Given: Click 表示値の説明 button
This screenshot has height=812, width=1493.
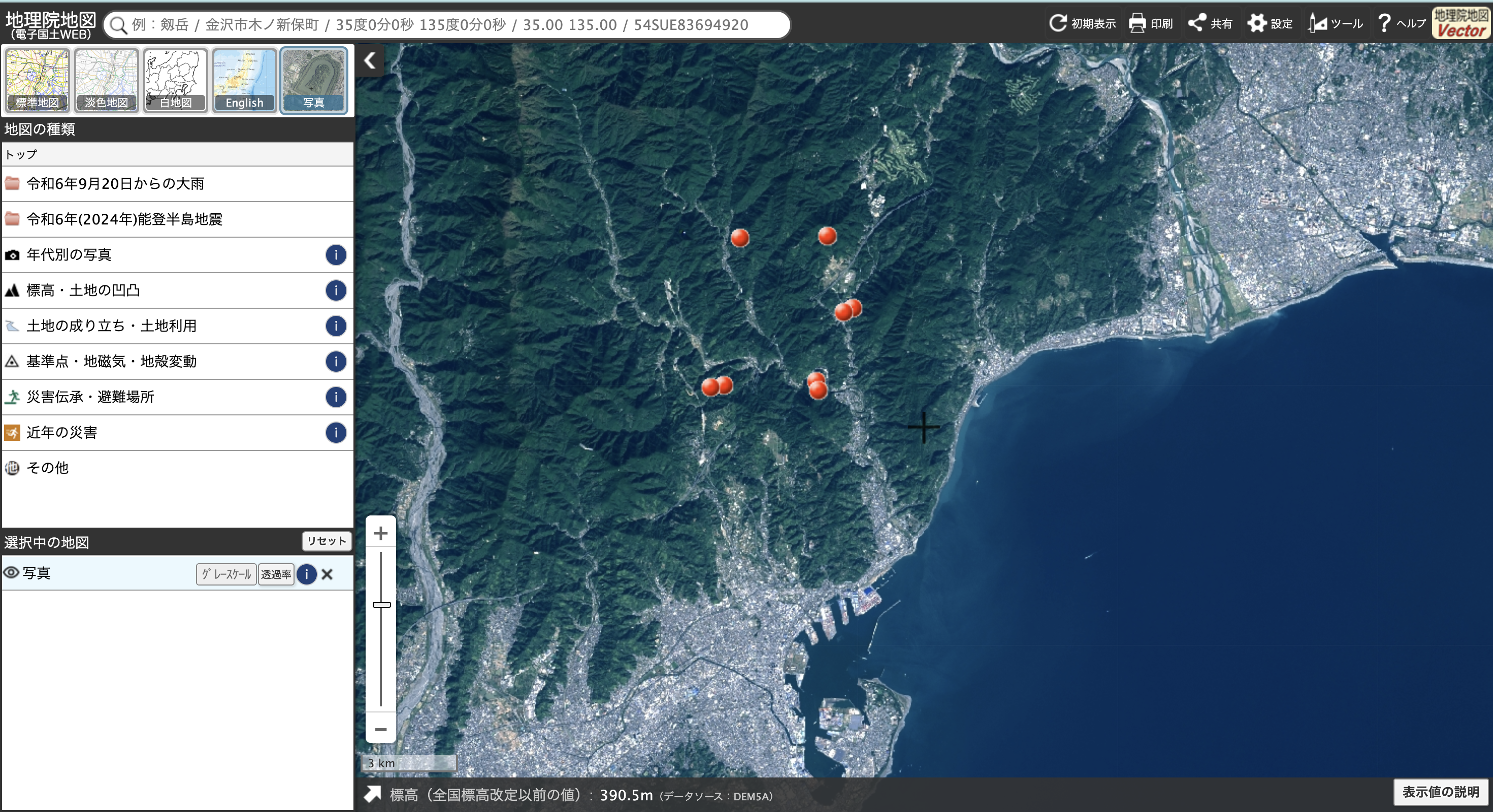Looking at the screenshot, I should [1440, 792].
